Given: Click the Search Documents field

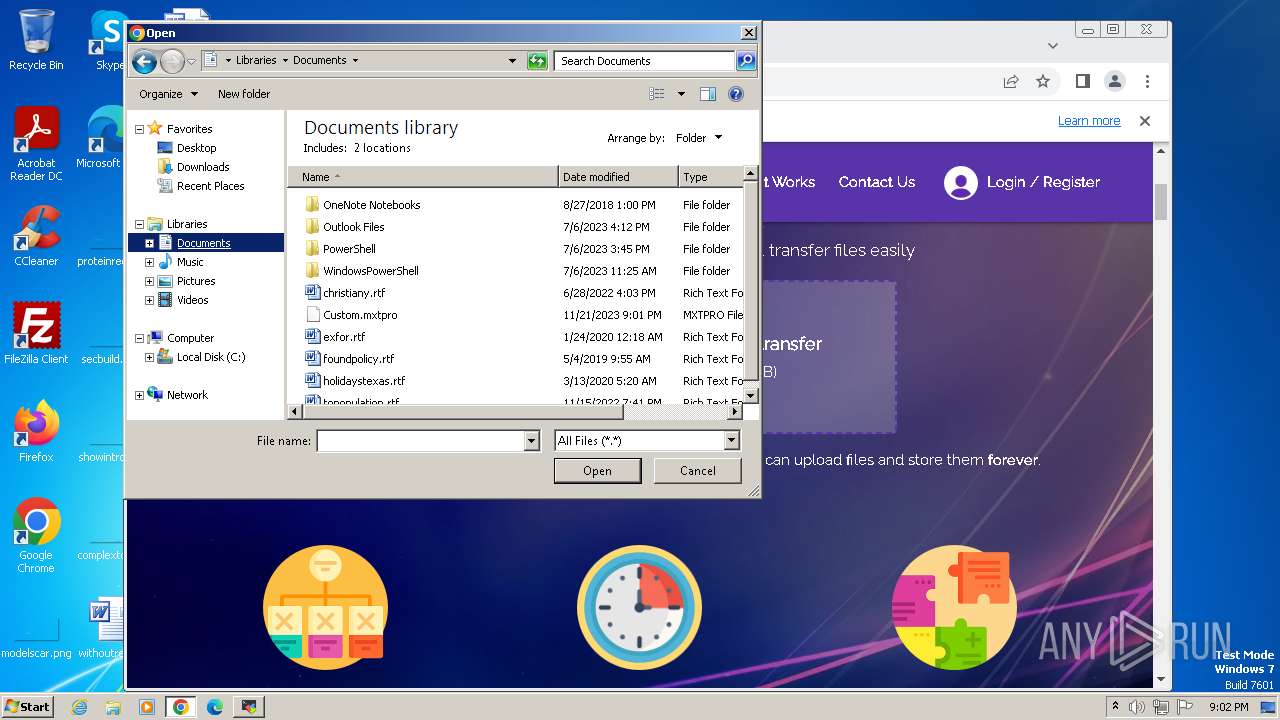Looking at the screenshot, I should tap(645, 61).
